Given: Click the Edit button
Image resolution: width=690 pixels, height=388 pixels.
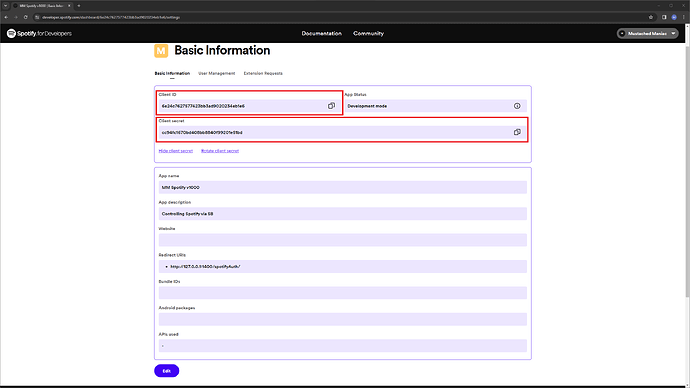Looking at the screenshot, I should pos(166,371).
